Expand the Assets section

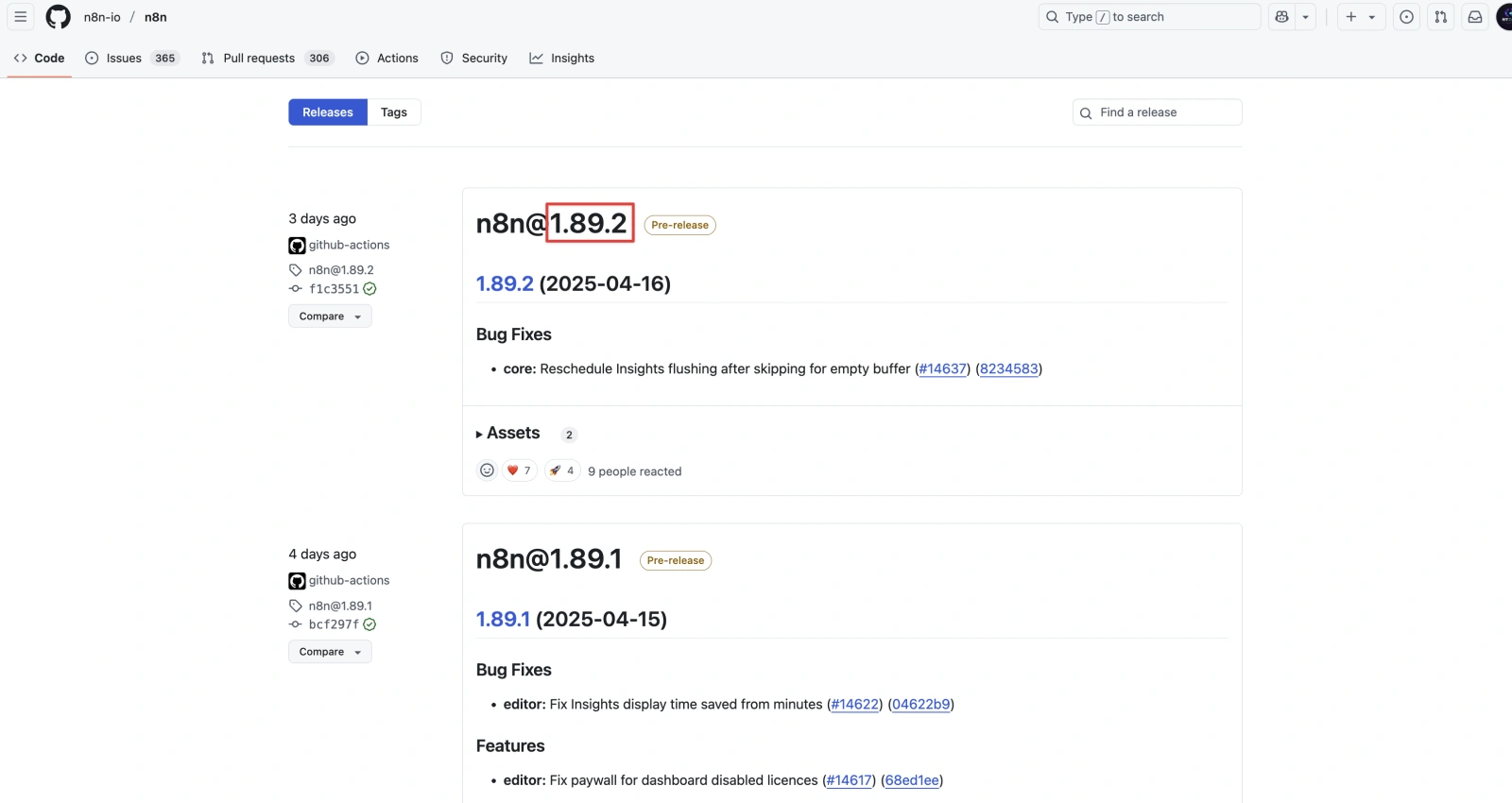point(508,434)
